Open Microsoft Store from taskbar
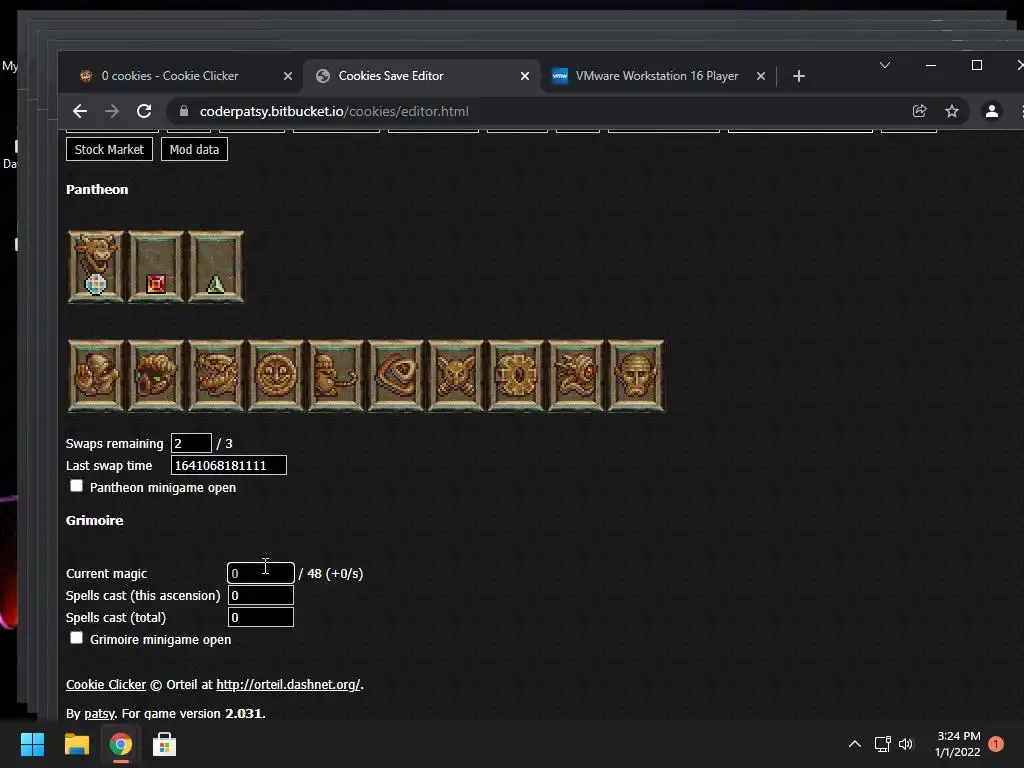 pos(165,744)
